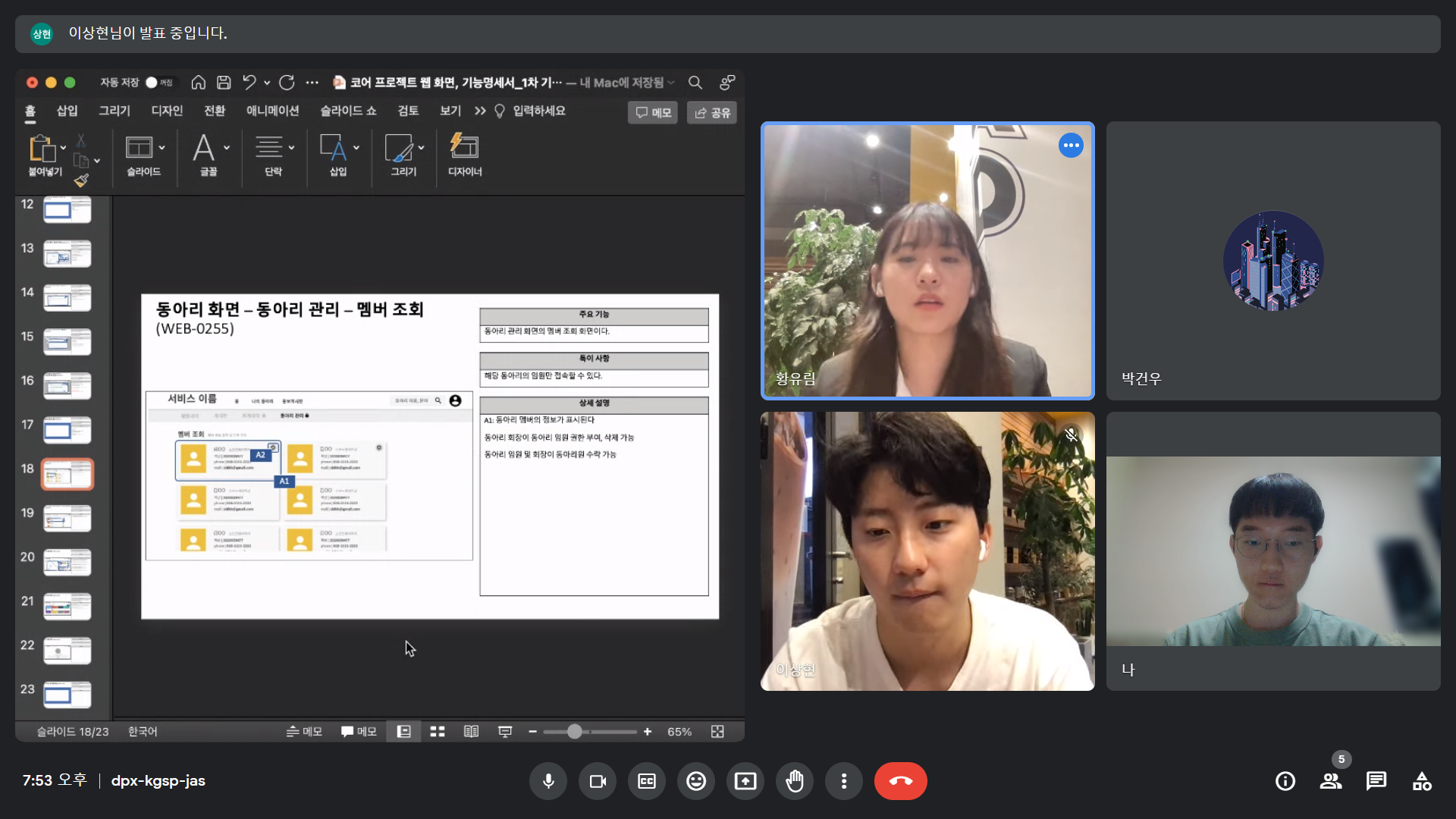
Task: Switch to 애니메이션 ribbon tab
Action: pyautogui.click(x=272, y=111)
